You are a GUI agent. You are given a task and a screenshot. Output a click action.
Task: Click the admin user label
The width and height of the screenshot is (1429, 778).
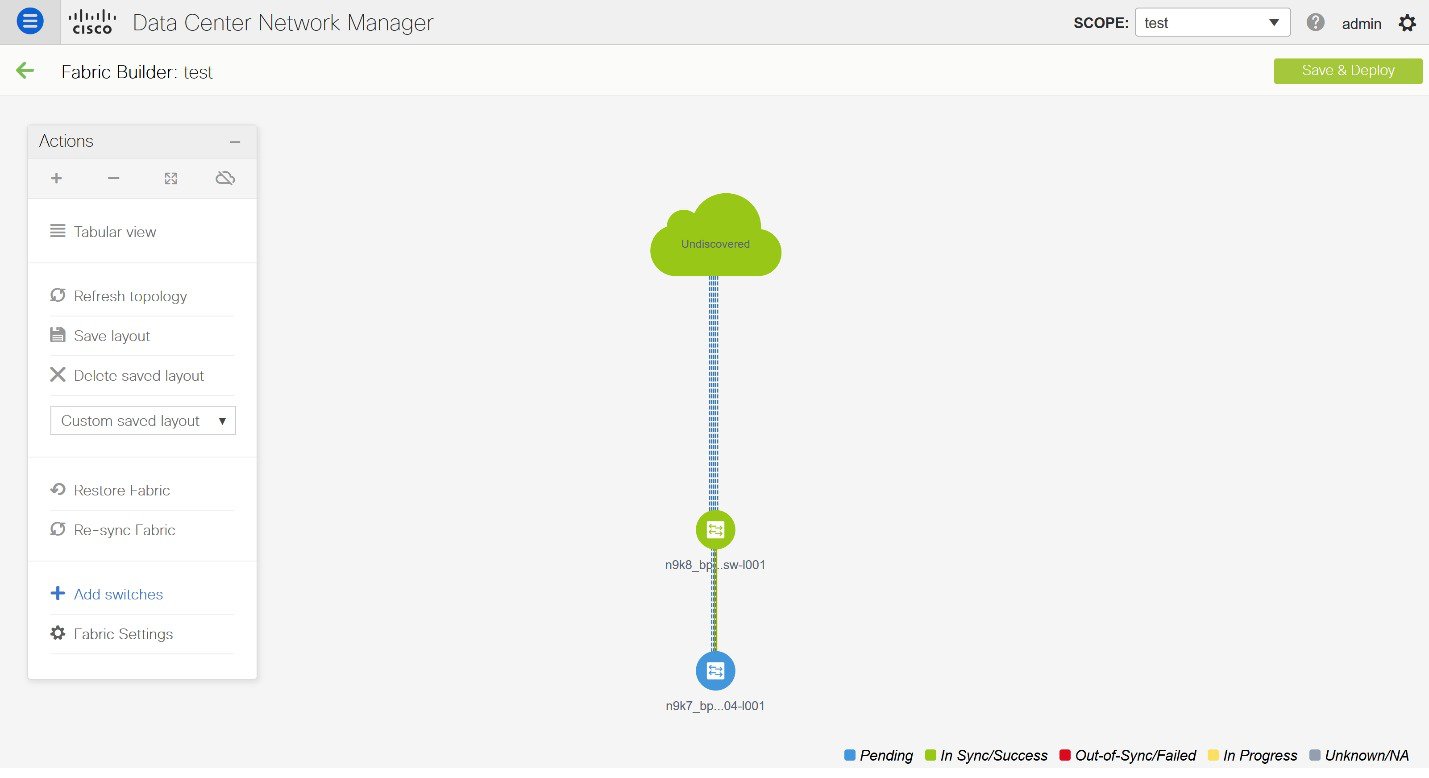pos(1361,23)
